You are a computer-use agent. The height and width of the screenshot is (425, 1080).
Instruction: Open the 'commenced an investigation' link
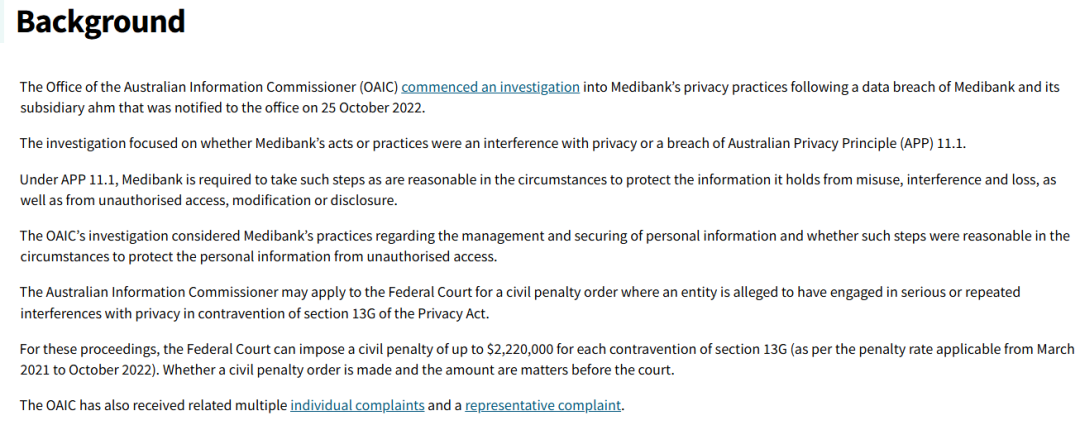(490, 87)
